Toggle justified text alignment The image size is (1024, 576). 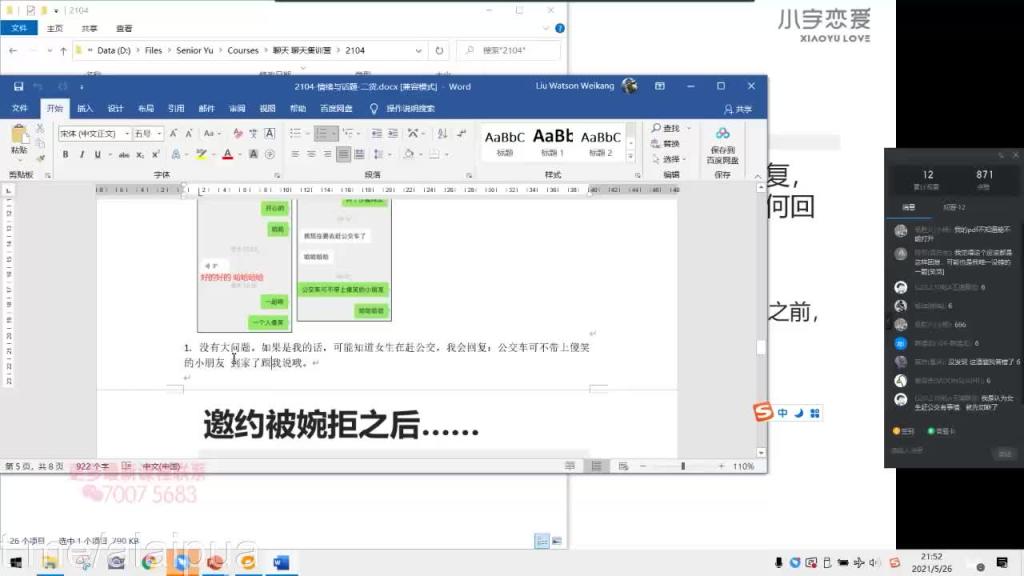(344, 155)
